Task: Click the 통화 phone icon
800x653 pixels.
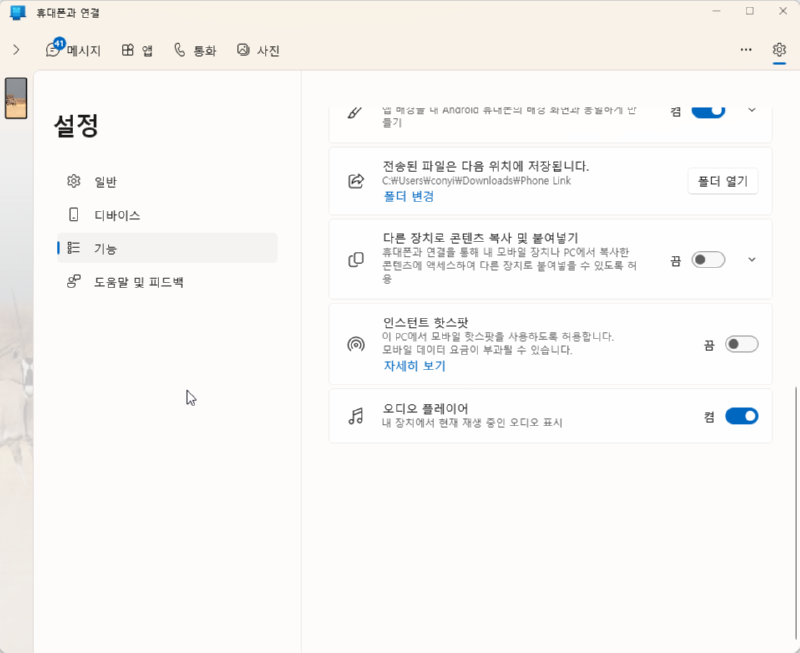Action: tap(180, 50)
